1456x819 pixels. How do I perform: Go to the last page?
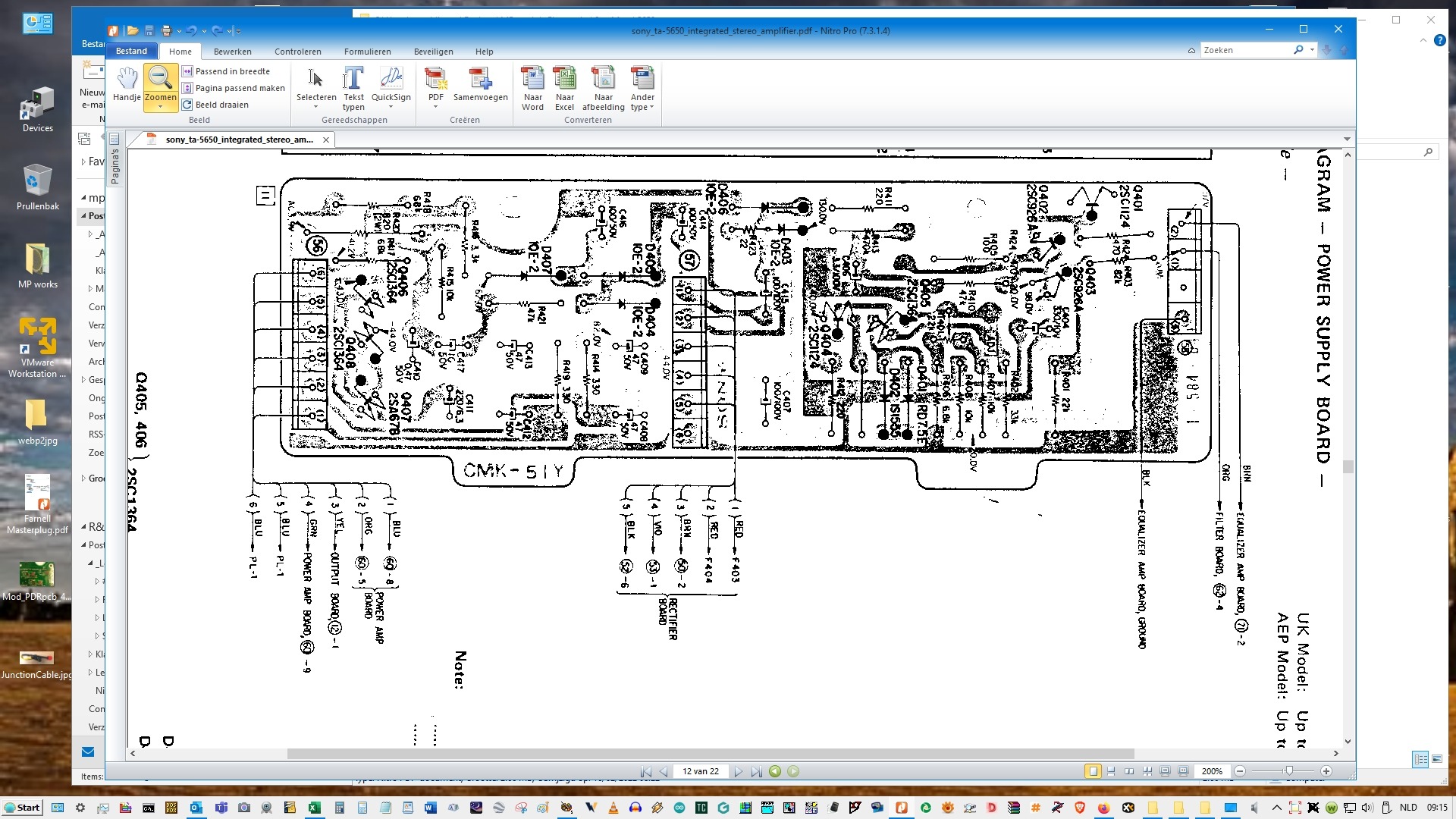pos(756,771)
